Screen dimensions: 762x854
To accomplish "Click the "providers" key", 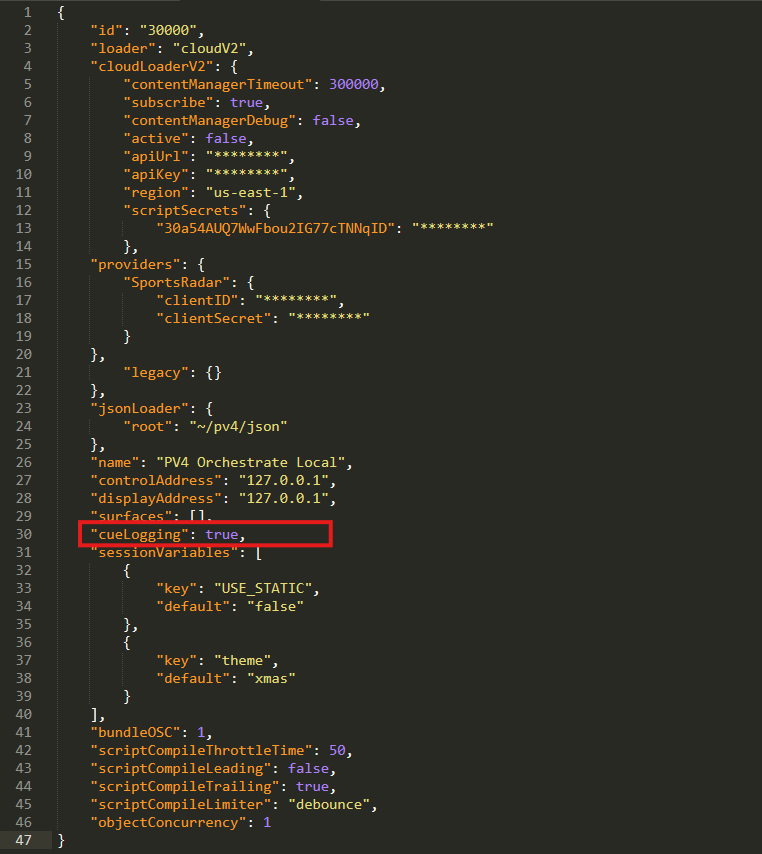I will tap(136, 264).
